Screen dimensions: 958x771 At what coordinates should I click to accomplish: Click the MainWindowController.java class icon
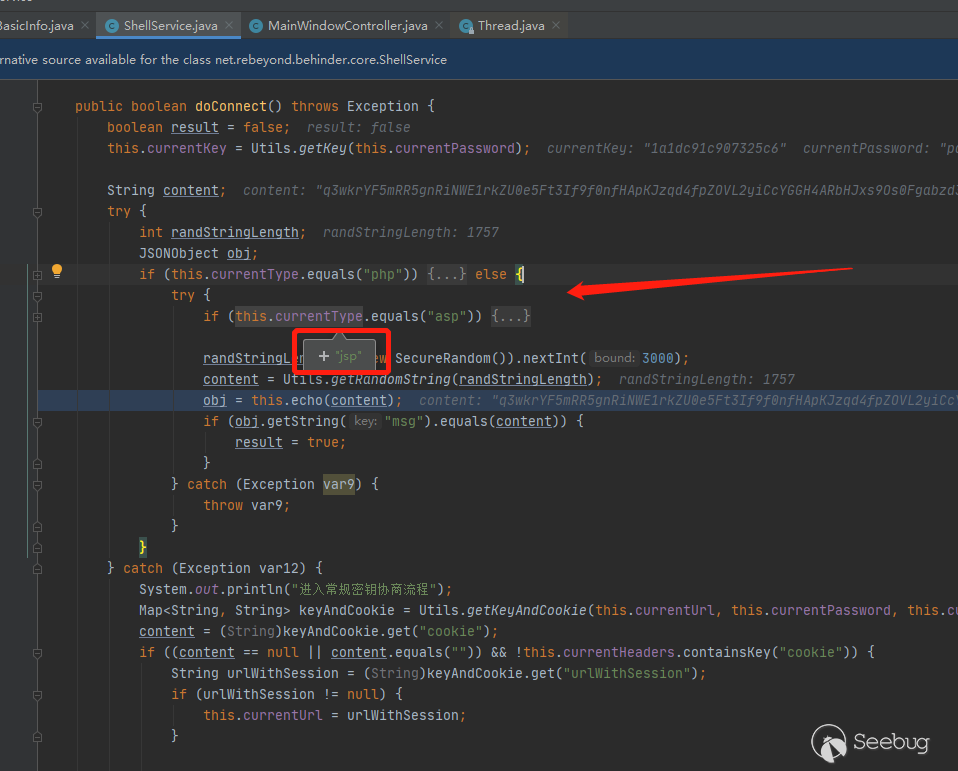tap(256, 26)
